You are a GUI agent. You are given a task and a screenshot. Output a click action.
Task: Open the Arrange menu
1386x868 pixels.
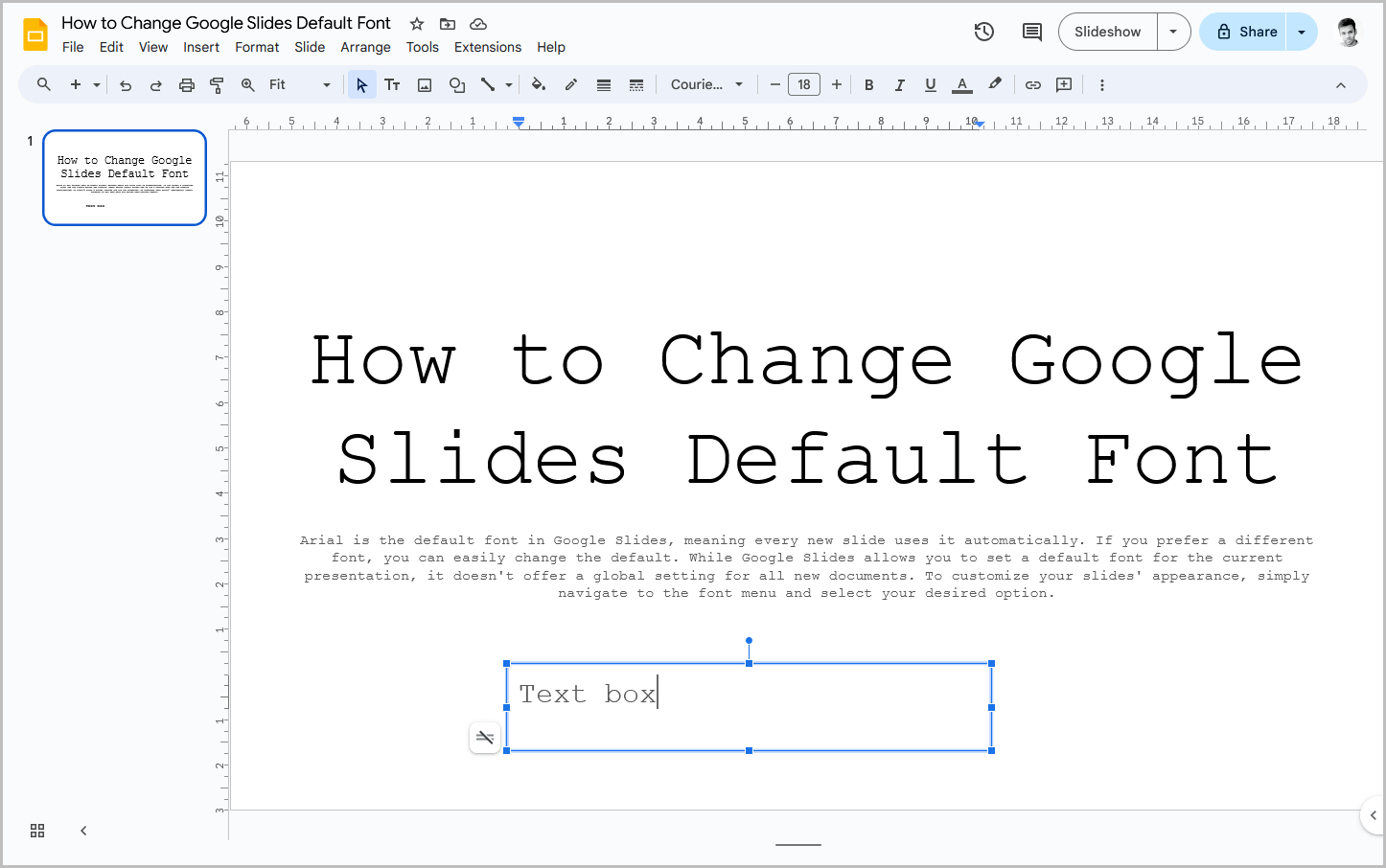[365, 47]
